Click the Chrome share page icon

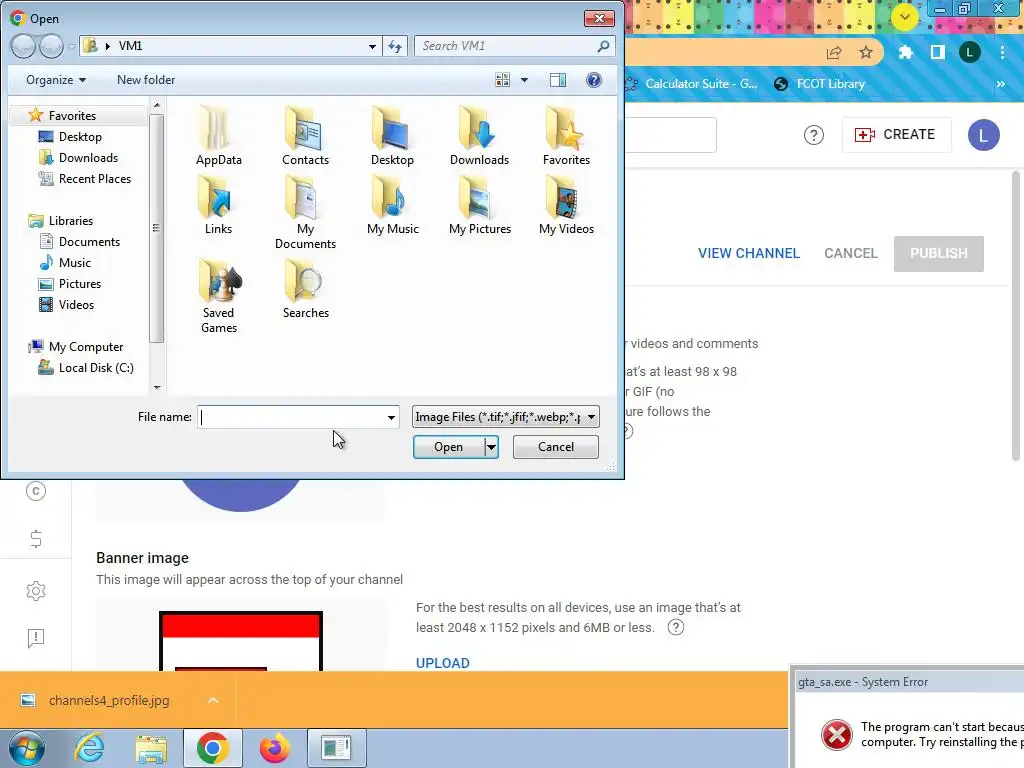tap(833, 52)
